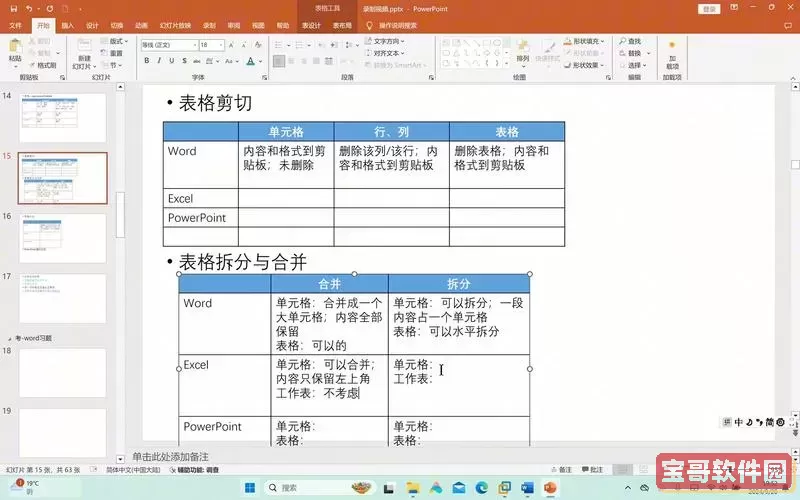The height and width of the screenshot is (500, 800).
Task: Switch to the 幻灯片放映 Slide Show tab
Action: pyautogui.click(x=175, y=25)
